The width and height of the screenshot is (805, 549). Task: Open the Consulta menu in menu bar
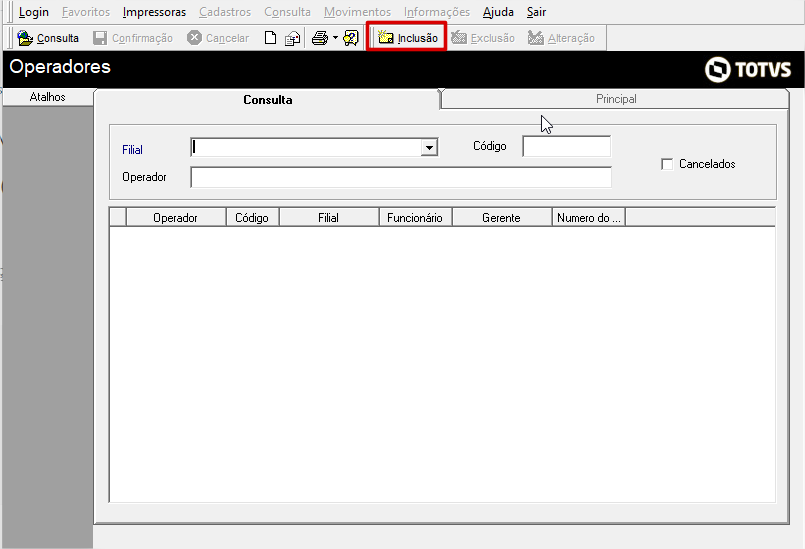[x=287, y=12]
